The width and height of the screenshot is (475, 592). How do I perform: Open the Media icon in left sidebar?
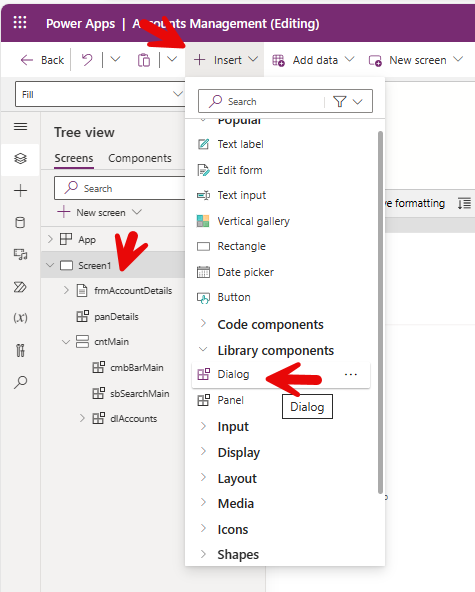[20, 254]
